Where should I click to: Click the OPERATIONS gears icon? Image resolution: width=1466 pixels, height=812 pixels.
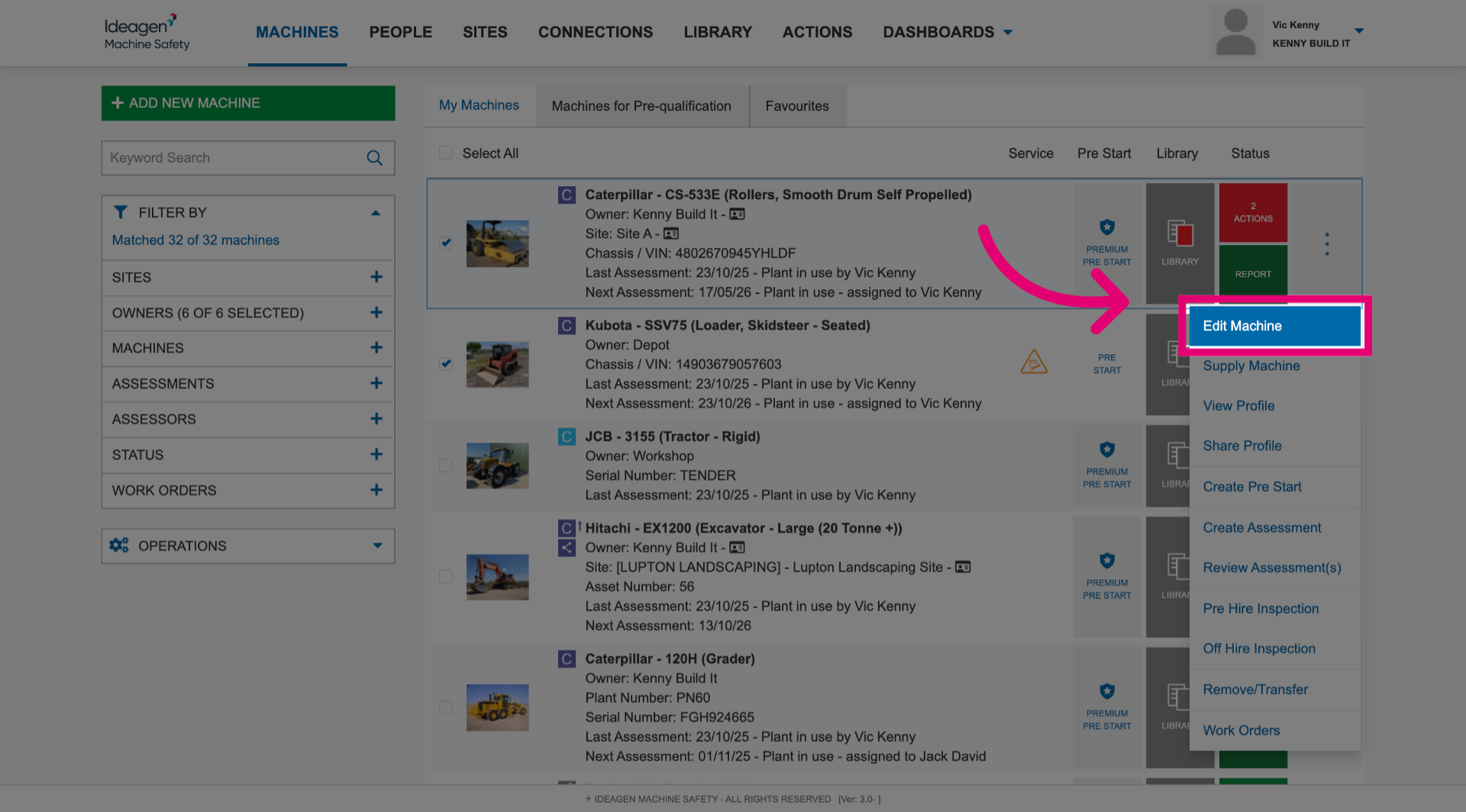pos(119,546)
